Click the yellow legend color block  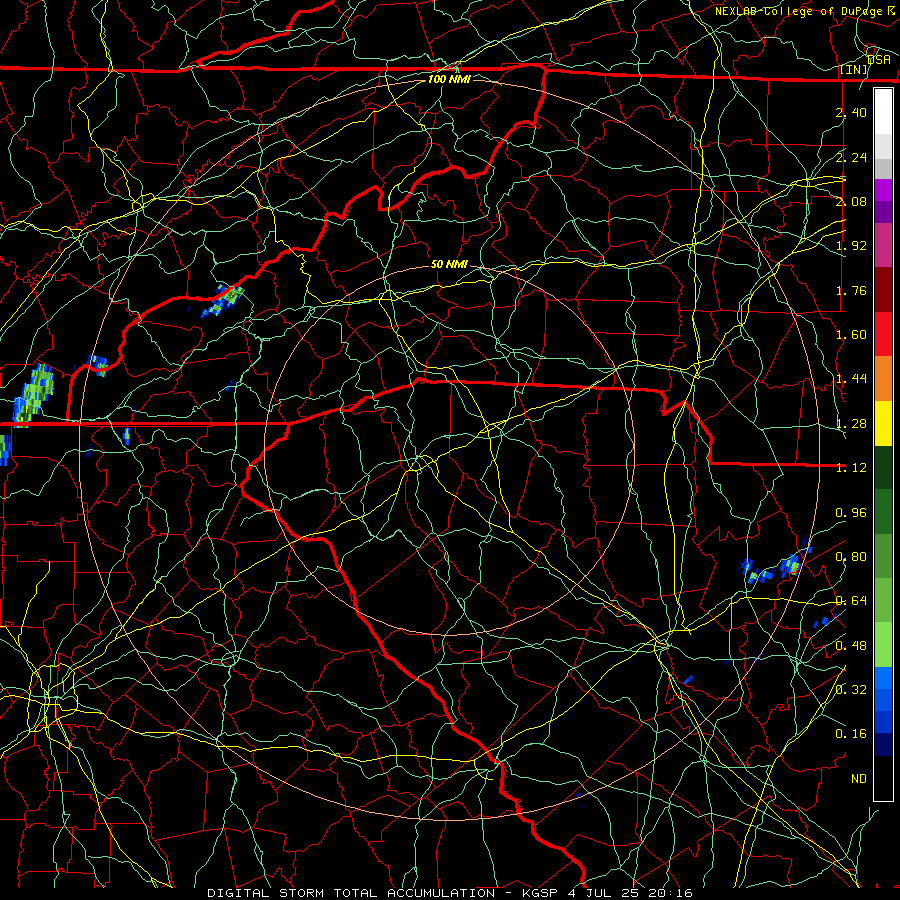pyautogui.click(x=883, y=423)
